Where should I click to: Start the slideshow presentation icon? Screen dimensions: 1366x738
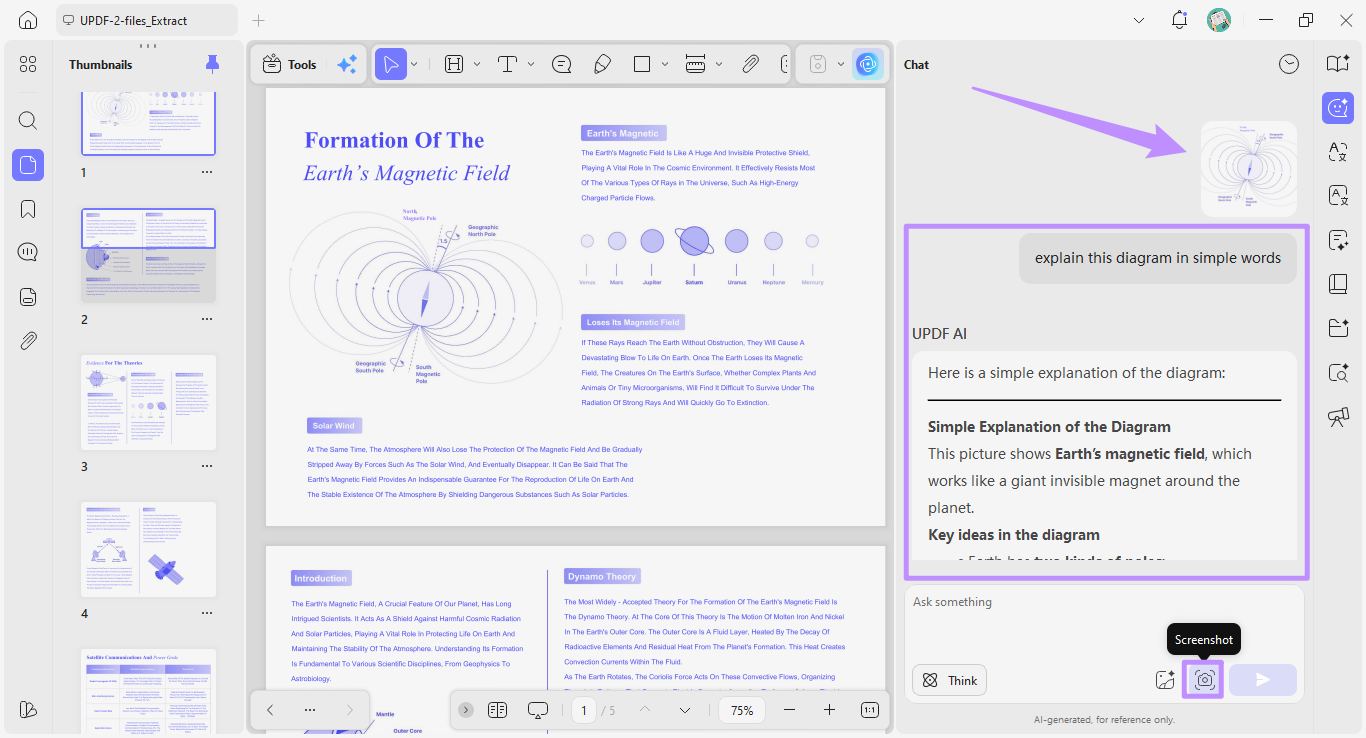tap(538, 710)
